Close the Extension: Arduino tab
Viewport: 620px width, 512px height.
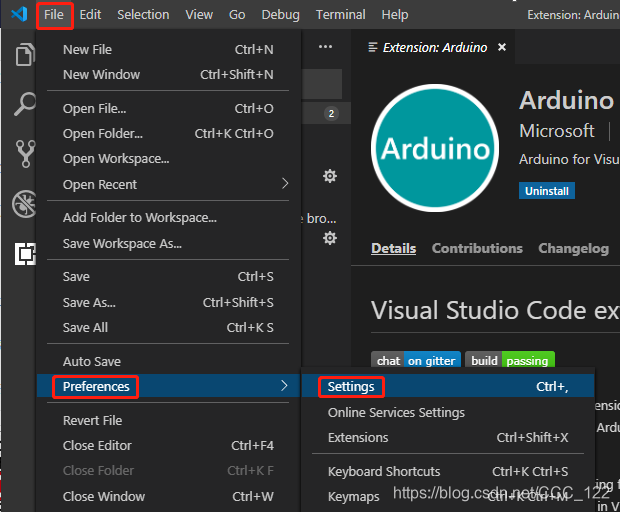pyautogui.click(x=502, y=47)
